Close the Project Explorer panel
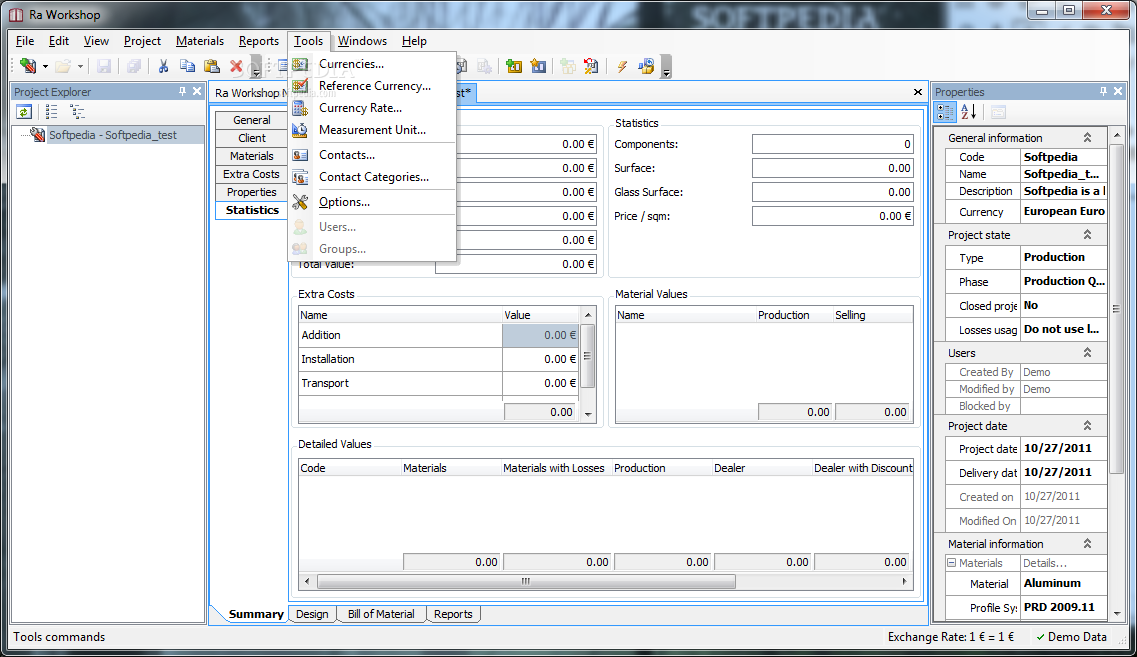Viewport: 1137px width, 657px height. (197, 91)
